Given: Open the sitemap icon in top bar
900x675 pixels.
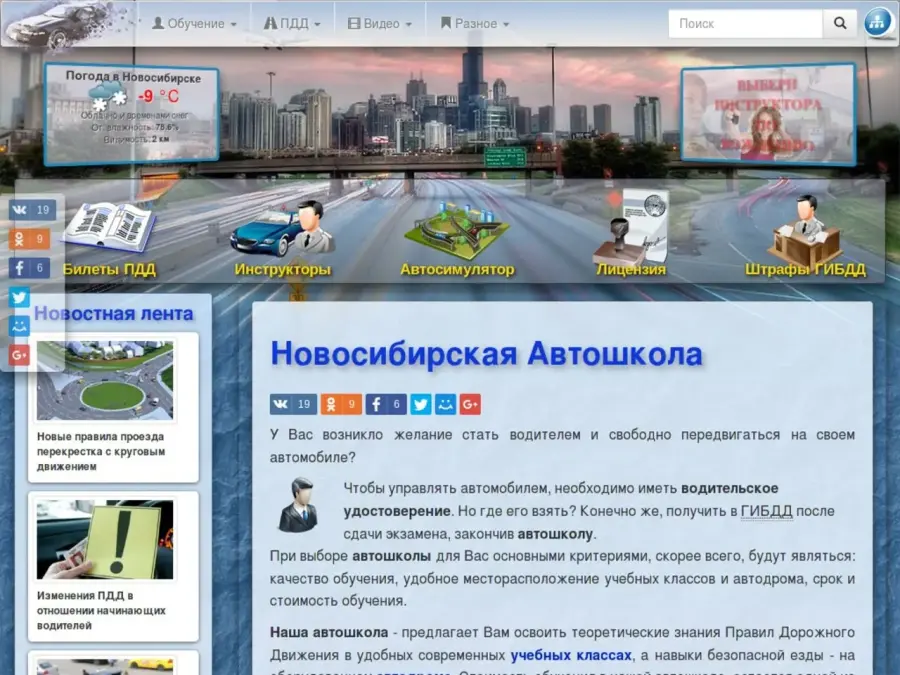Looking at the screenshot, I should 878,23.
